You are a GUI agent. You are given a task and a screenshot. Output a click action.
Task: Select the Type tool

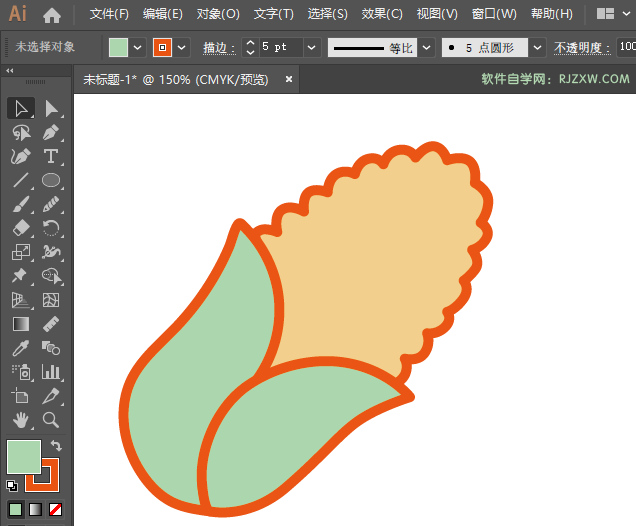[x=51, y=157]
